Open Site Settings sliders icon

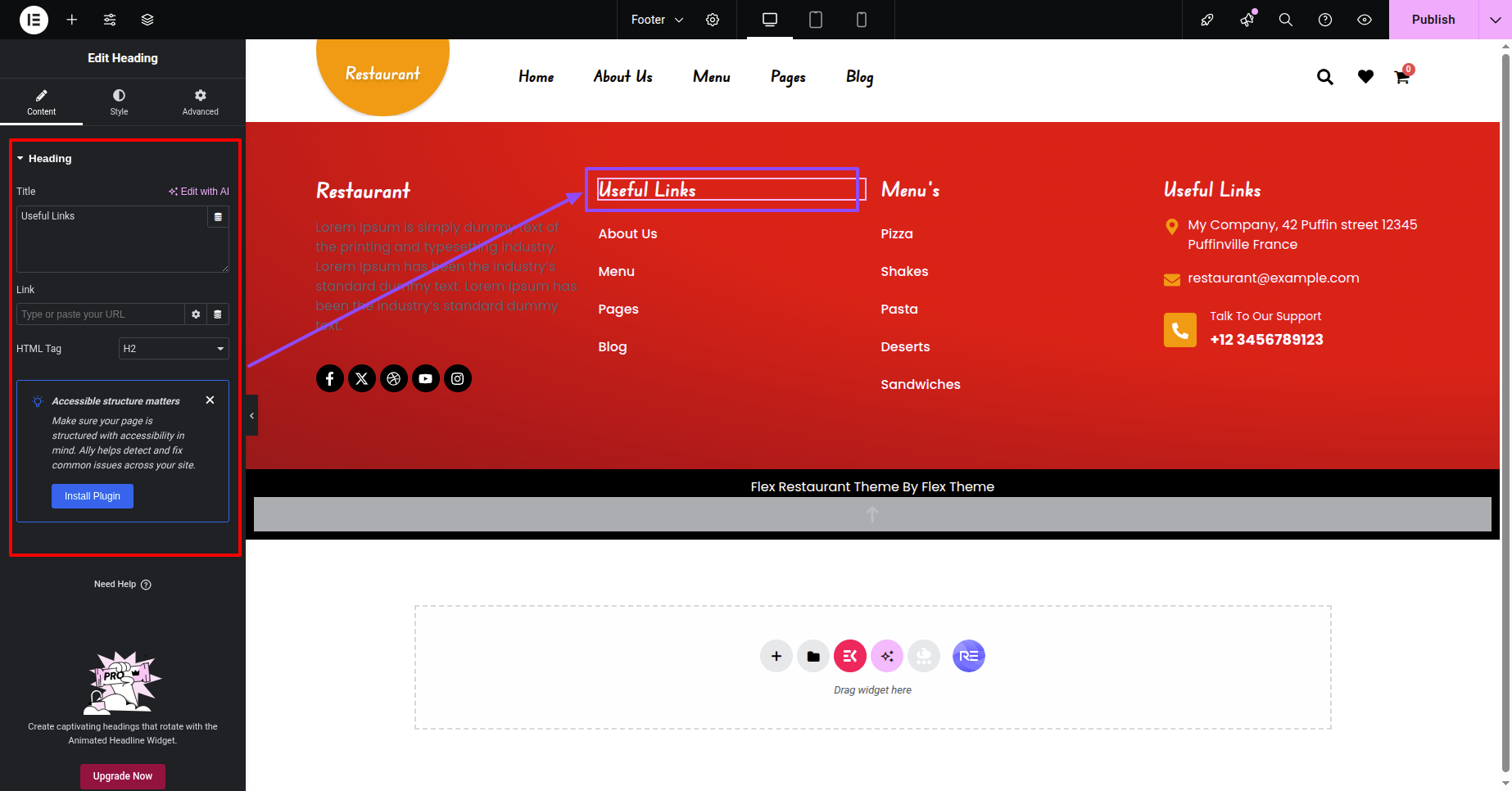click(x=110, y=20)
